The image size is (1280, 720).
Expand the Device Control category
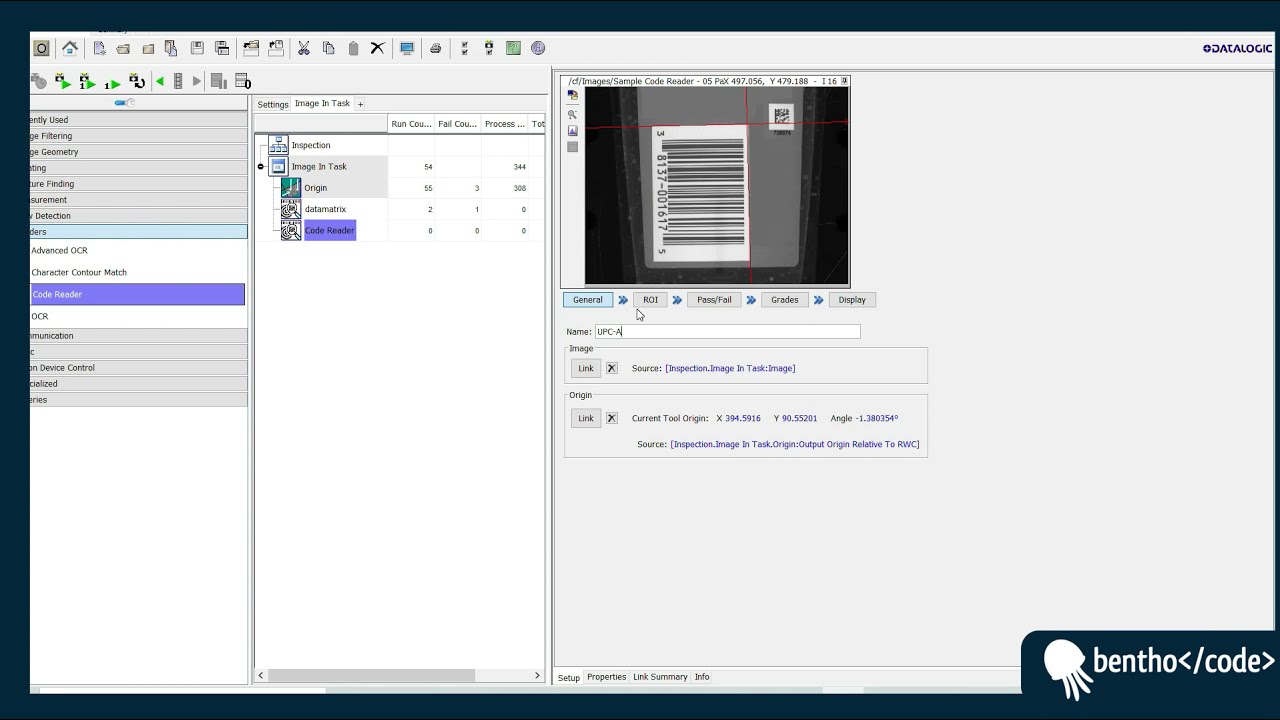[139, 368]
